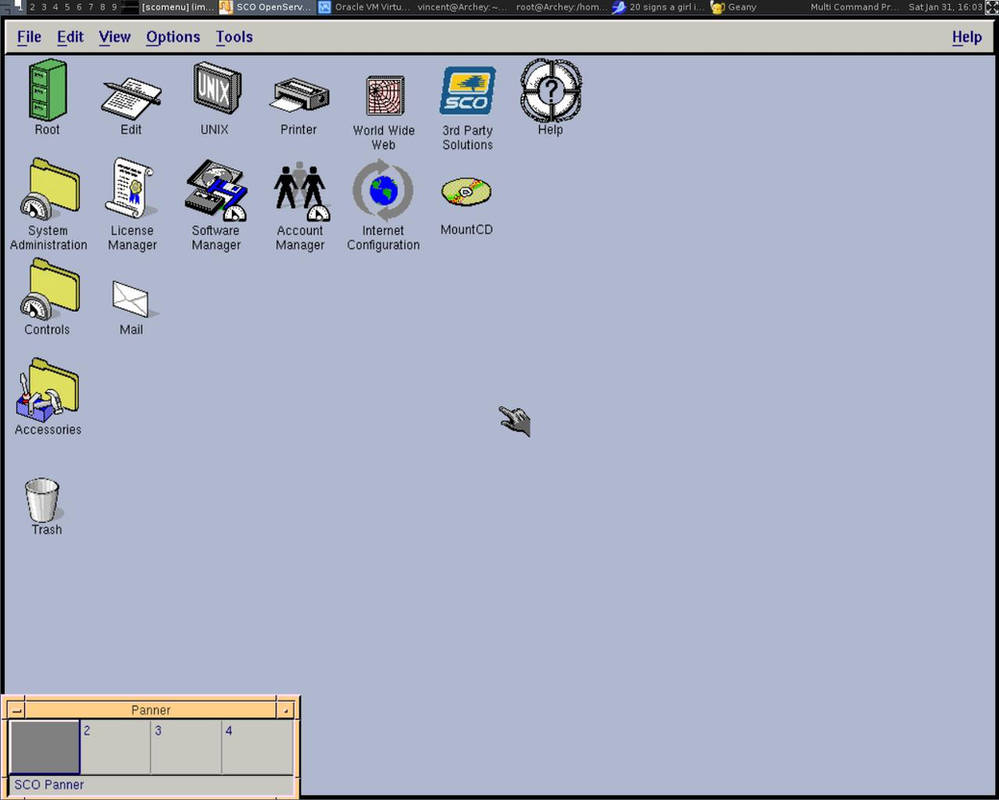999x800 pixels.
Task: Open the Edit menu
Action: [x=70, y=37]
